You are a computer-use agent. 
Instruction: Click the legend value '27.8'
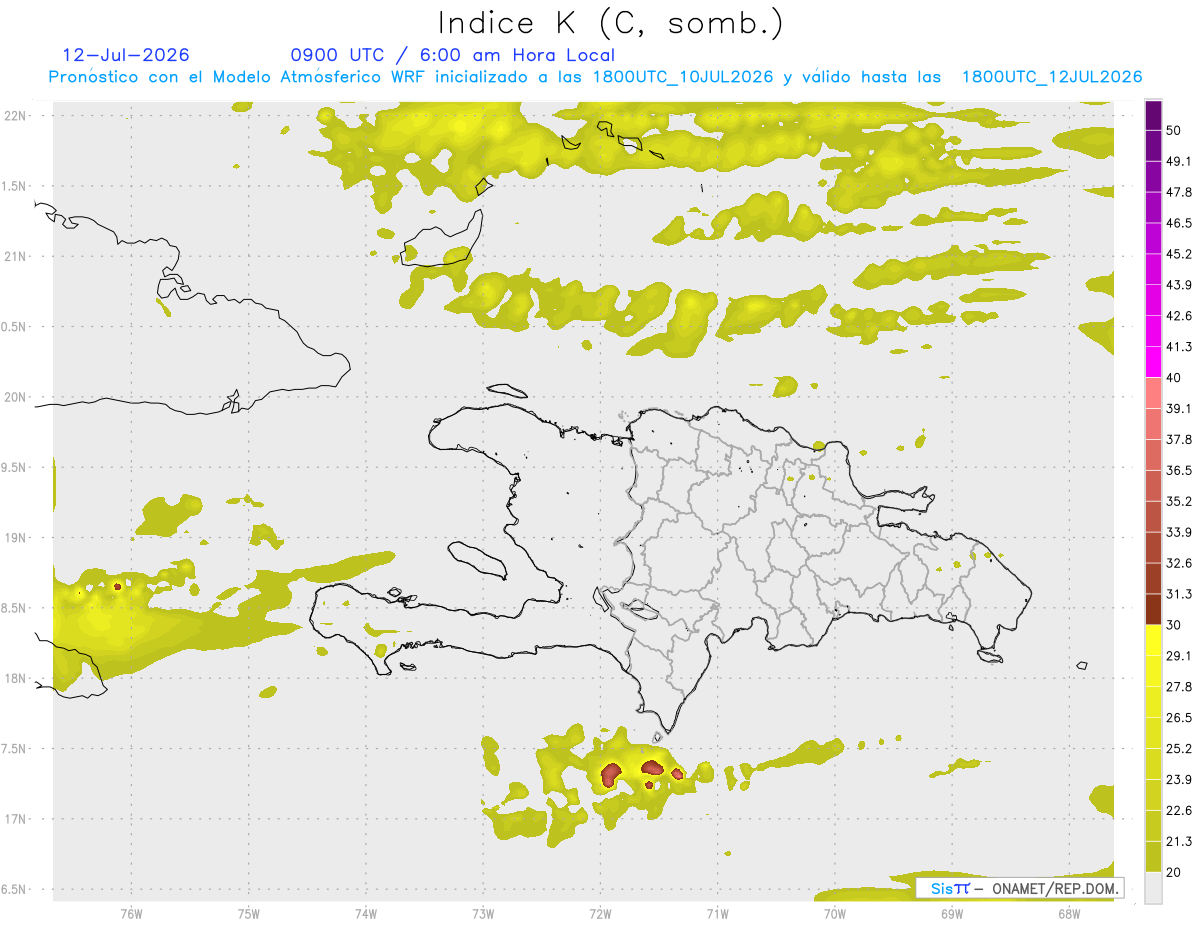(x=1179, y=686)
